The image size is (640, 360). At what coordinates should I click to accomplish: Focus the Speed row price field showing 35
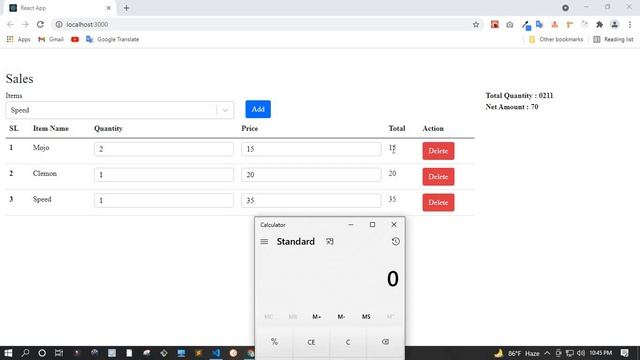coord(311,200)
